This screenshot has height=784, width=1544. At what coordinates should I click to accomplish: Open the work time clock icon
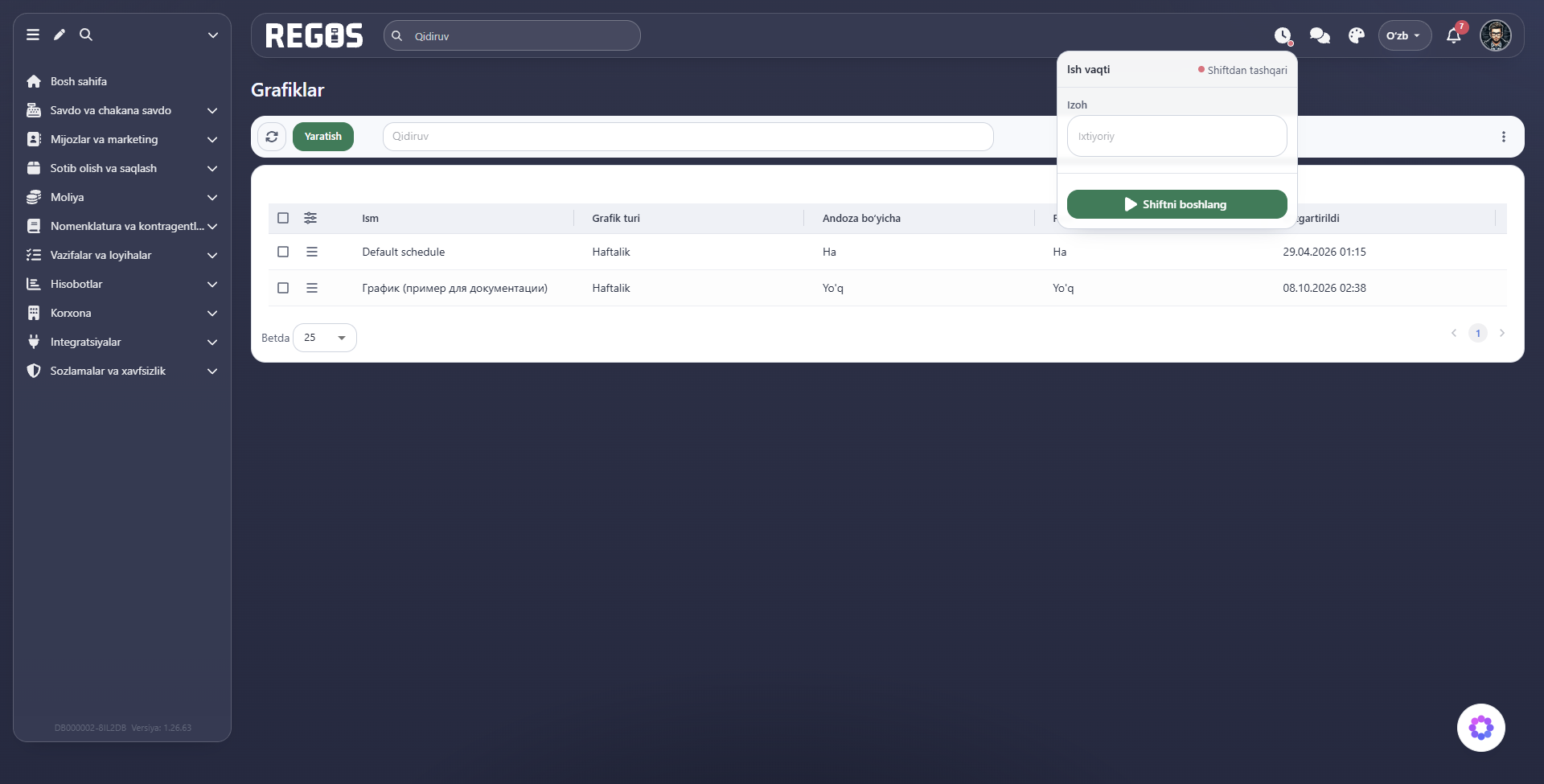(1283, 35)
